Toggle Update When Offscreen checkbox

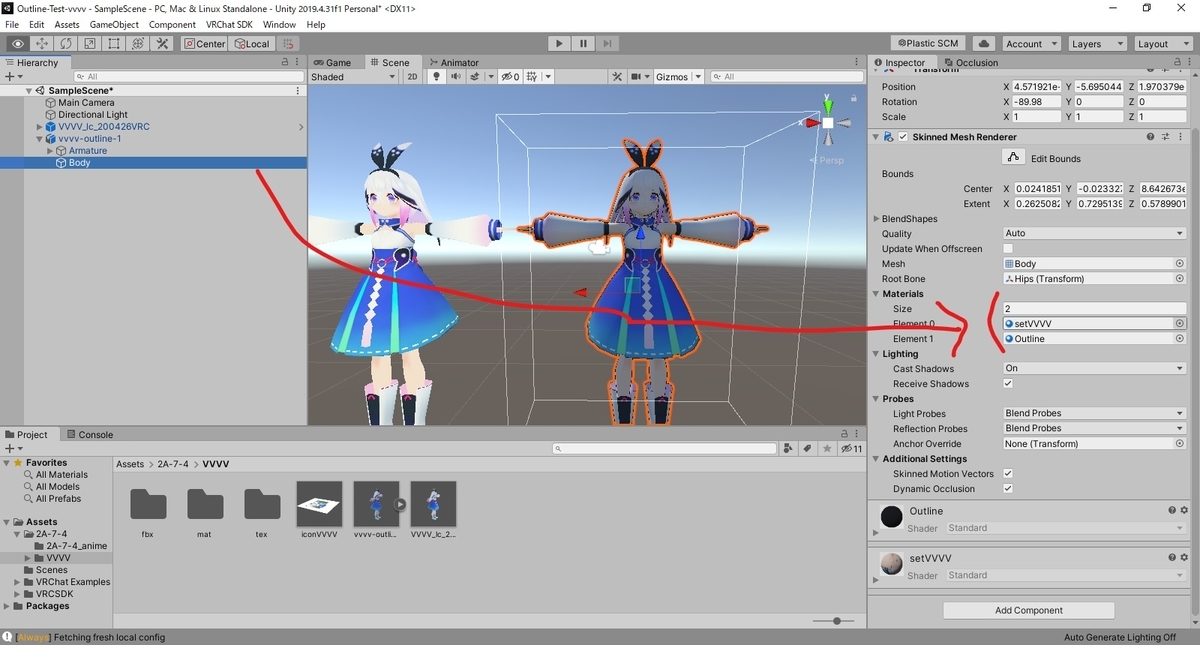(1008, 249)
